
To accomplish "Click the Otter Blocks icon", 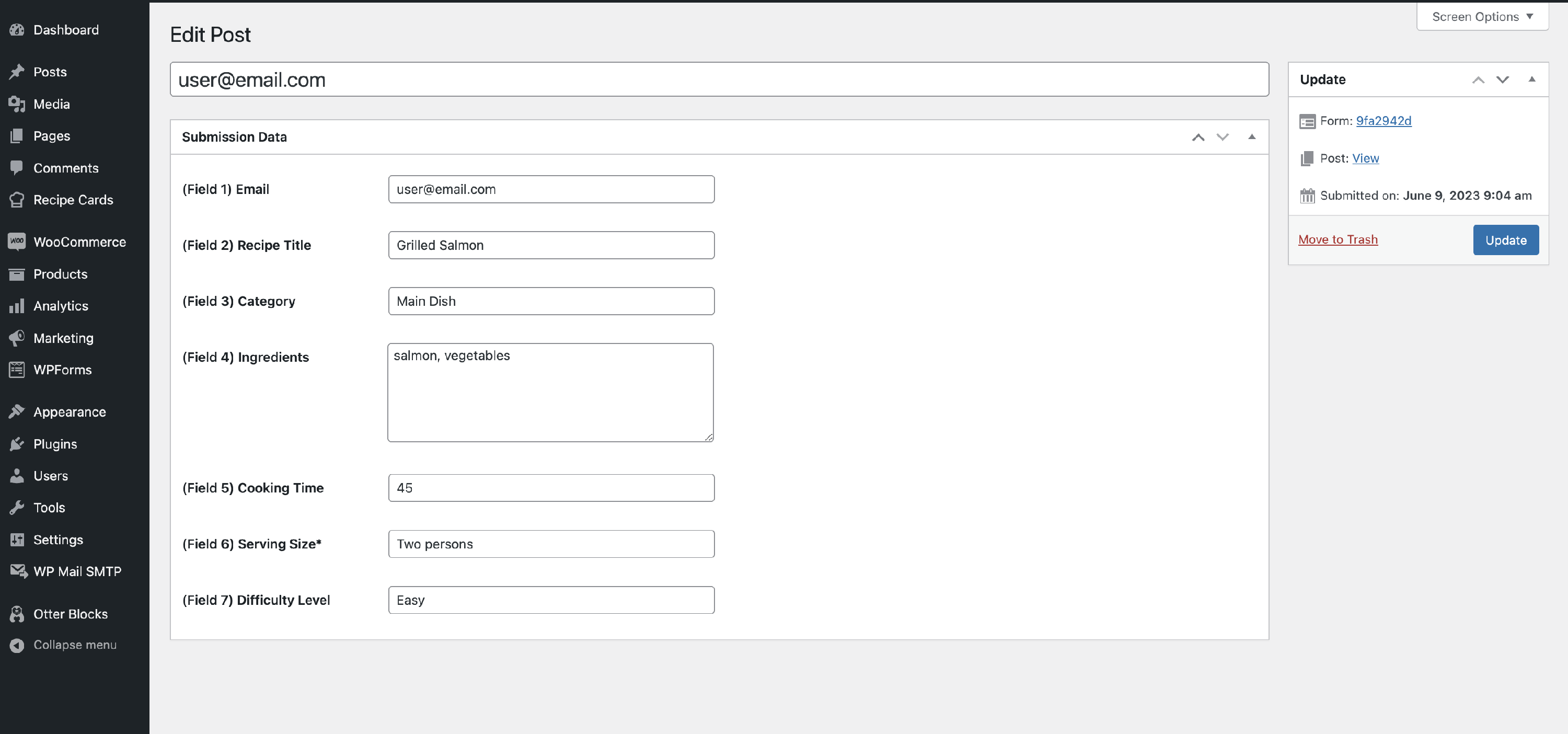I will 17,613.
